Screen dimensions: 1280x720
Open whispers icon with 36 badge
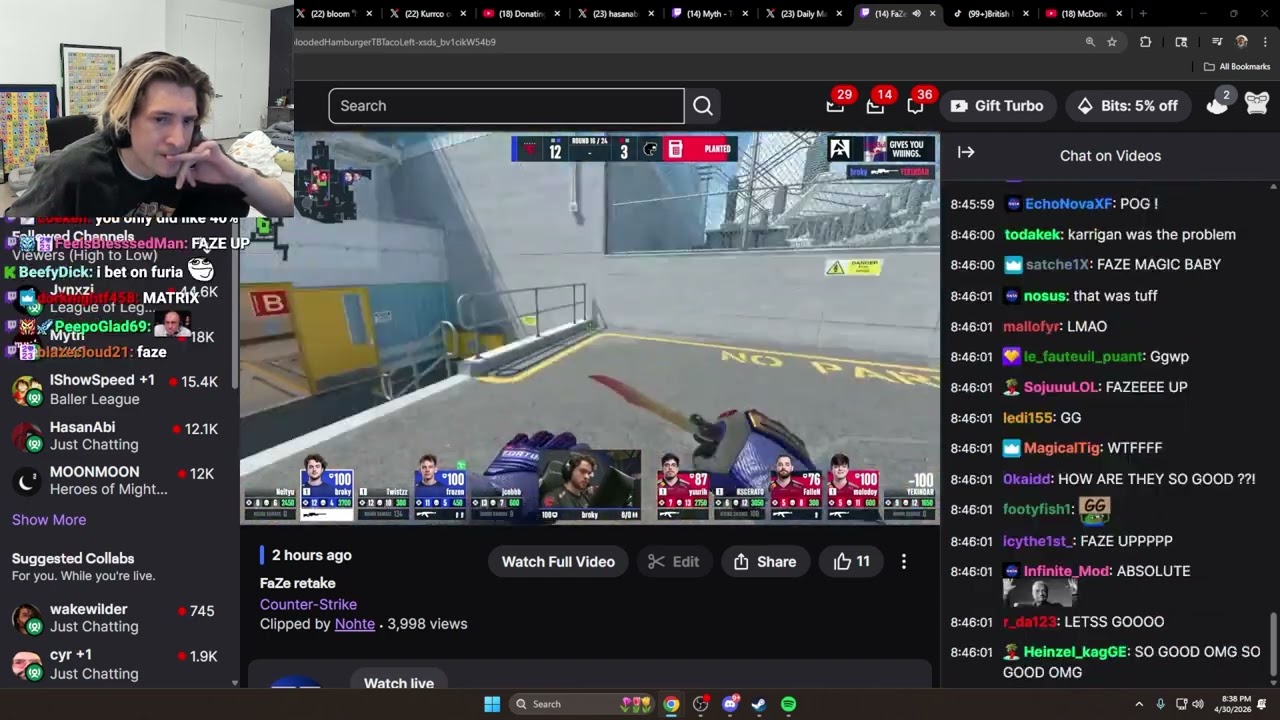coord(916,105)
